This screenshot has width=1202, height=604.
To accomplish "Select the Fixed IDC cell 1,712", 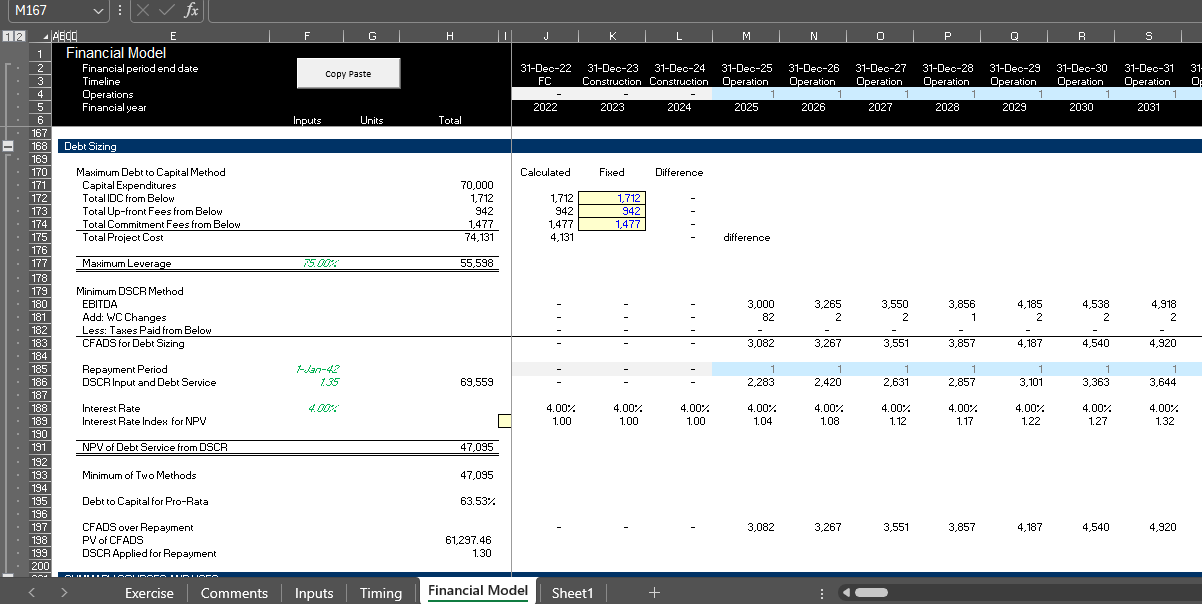I will pos(612,198).
